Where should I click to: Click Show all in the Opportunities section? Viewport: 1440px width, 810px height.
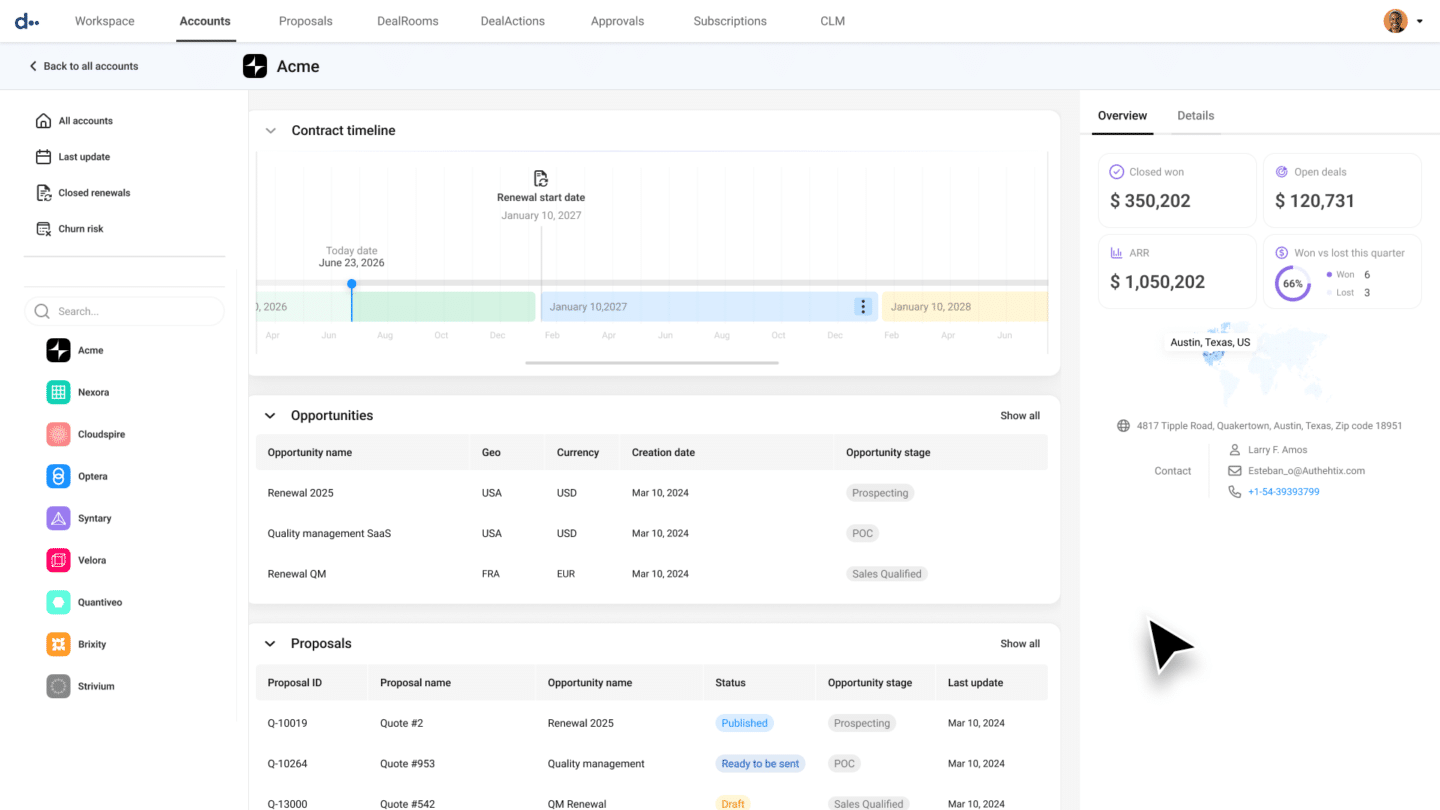coord(1019,415)
